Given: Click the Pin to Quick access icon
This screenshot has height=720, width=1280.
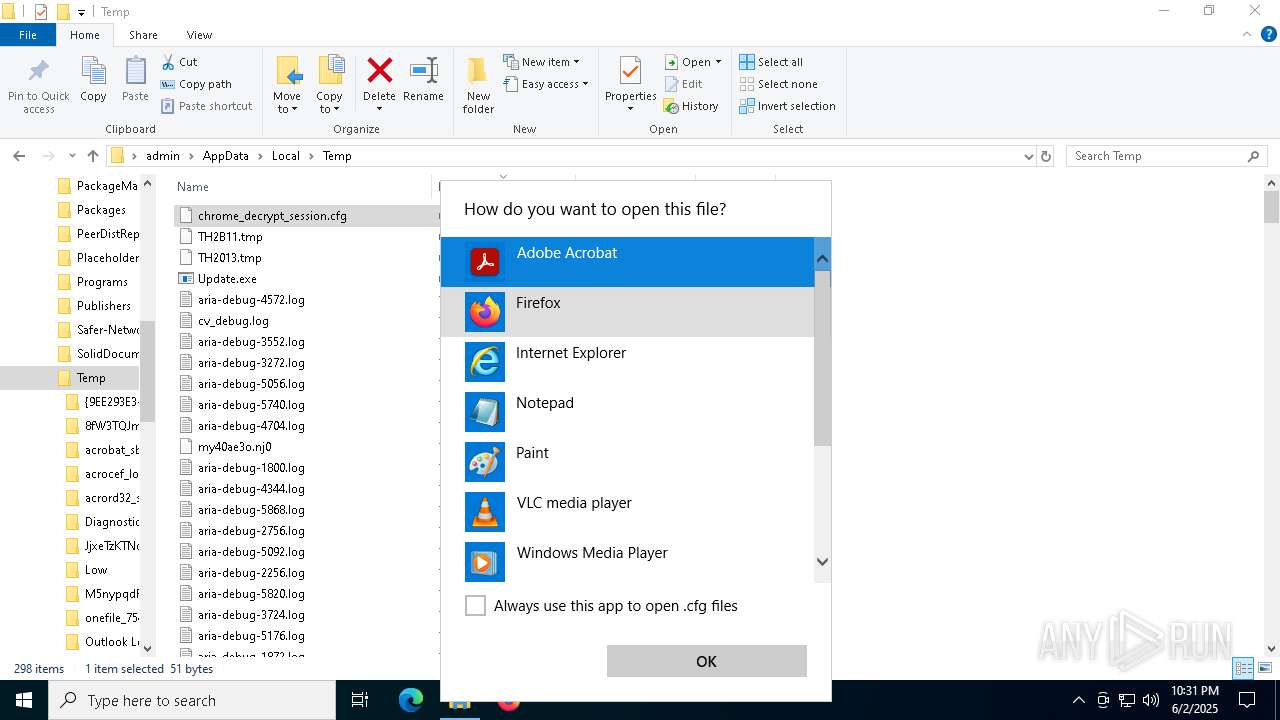Looking at the screenshot, I should coord(39,72).
